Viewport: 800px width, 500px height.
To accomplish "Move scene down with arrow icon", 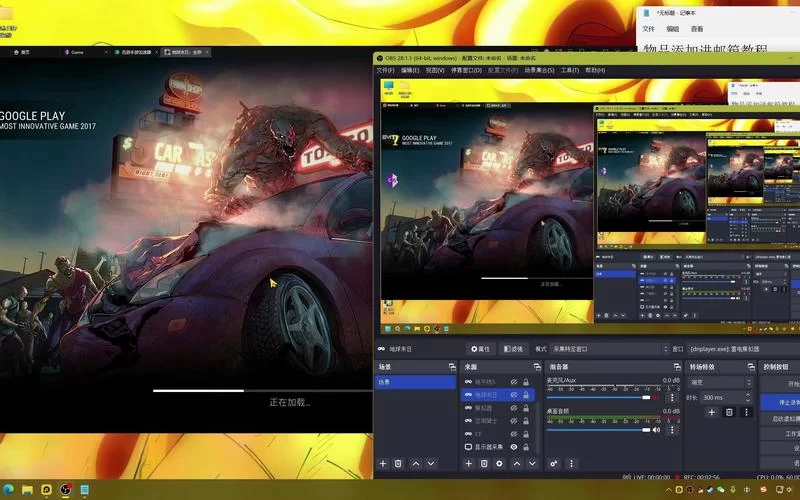I will [x=431, y=463].
